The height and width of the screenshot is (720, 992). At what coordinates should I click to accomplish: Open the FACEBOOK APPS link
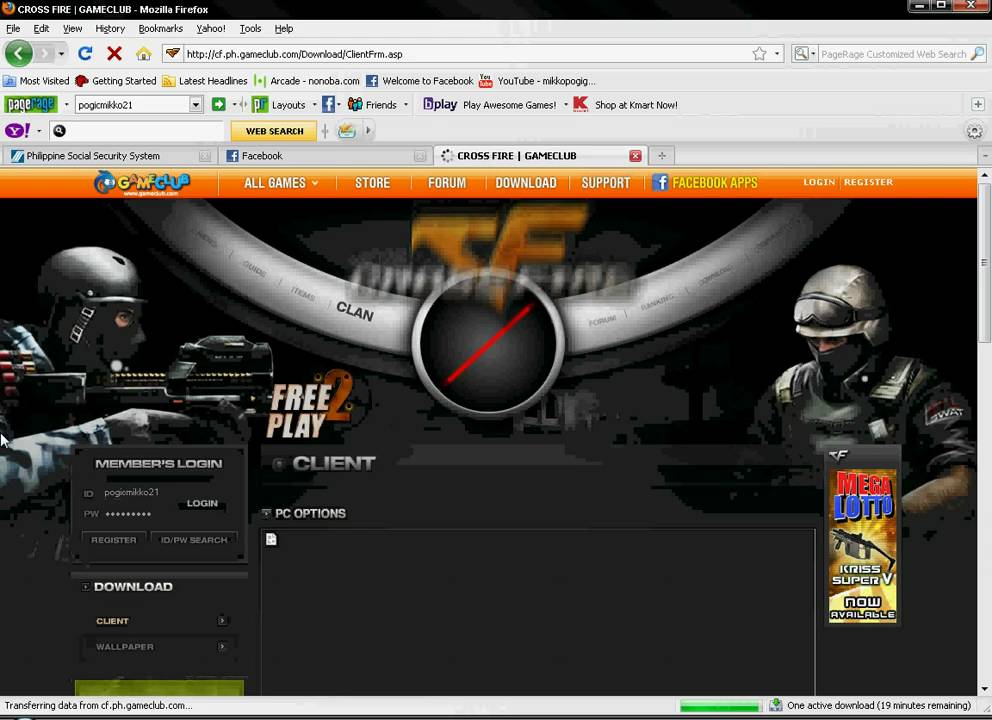pyautogui.click(x=714, y=183)
